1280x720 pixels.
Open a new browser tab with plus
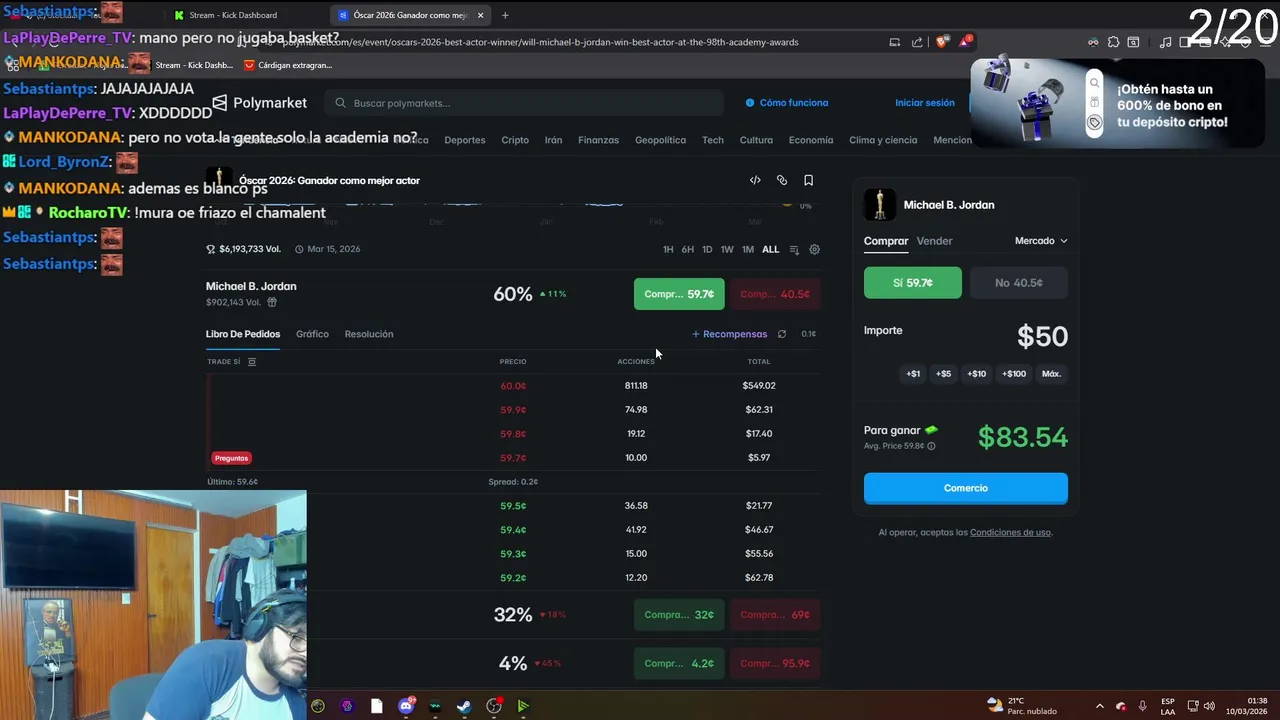tap(505, 15)
